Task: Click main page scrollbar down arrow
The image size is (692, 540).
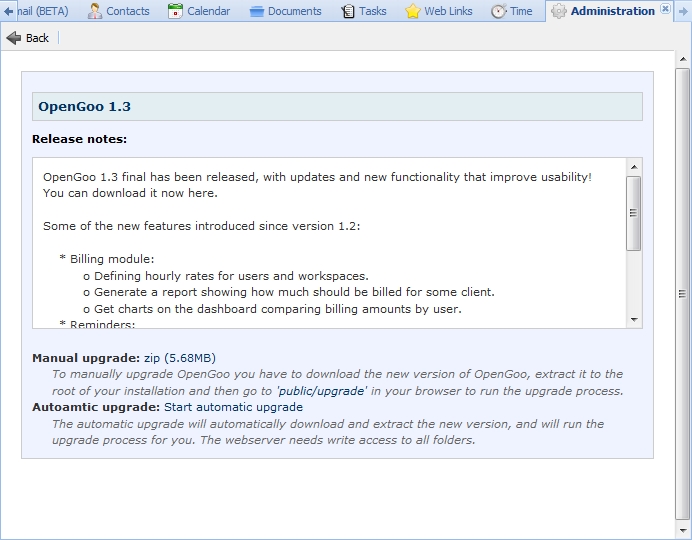Action: click(x=683, y=530)
